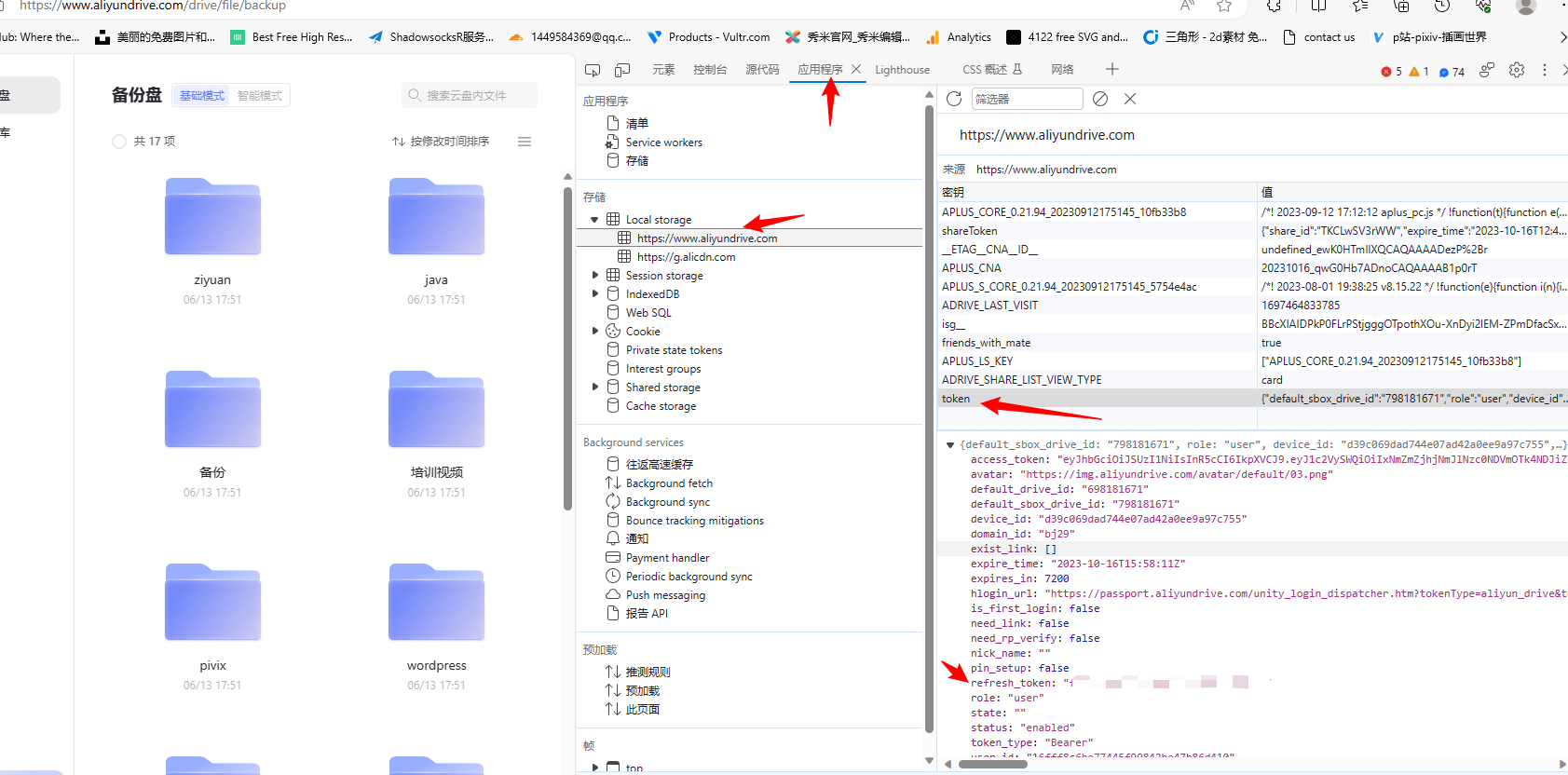Open the 控制台 console tab
Viewport: 1568px width, 775px height.
coord(710,70)
